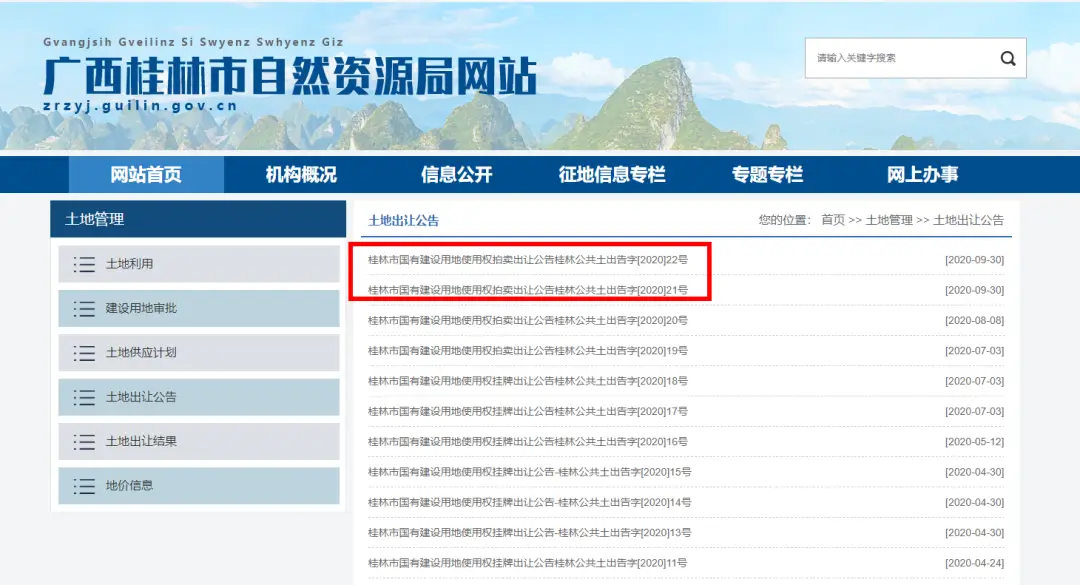The height and width of the screenshot is (585, 1080).
Task: Select 建设用地审批 in the sidebar
Action: coord(199,308)
